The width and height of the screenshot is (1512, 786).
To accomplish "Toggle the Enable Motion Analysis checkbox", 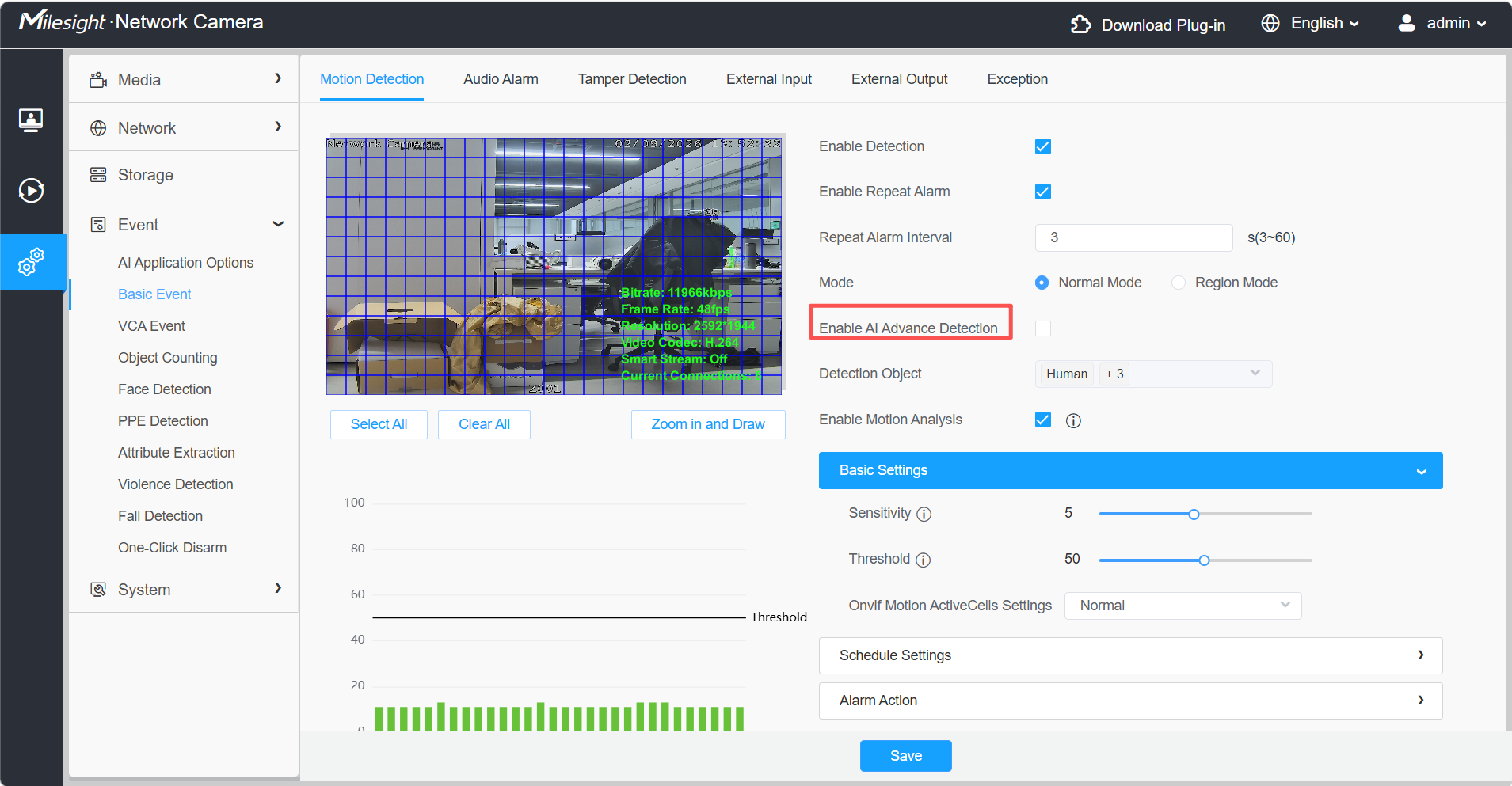I will point(1043,420).
